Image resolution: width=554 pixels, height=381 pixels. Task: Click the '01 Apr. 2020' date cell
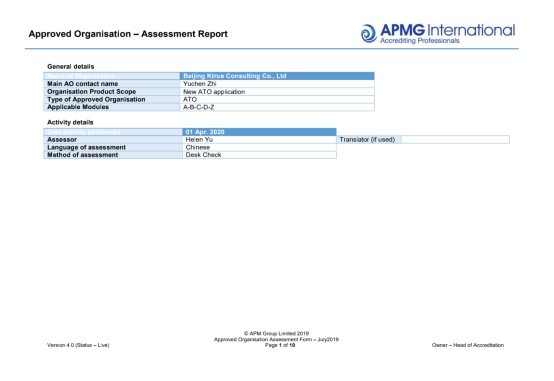[x=259, y=132]
